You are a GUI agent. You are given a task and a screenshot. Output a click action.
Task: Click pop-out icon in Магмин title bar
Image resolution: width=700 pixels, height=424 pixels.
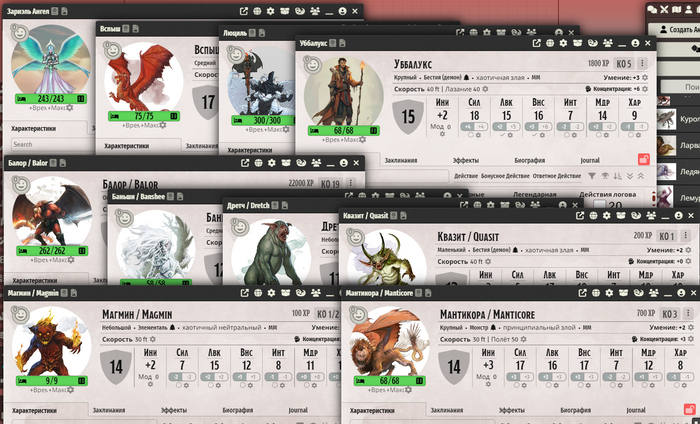pyautogui.click(x=244, y=293)
